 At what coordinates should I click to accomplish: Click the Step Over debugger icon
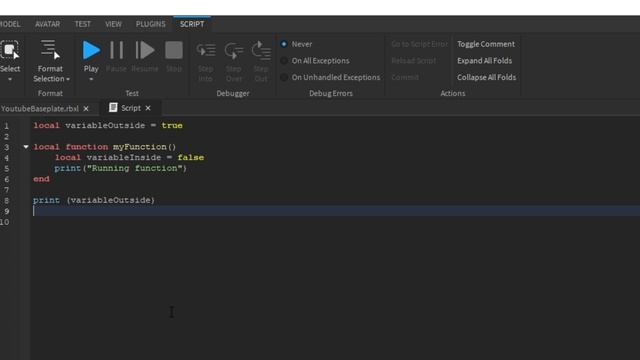pos(234,51)
